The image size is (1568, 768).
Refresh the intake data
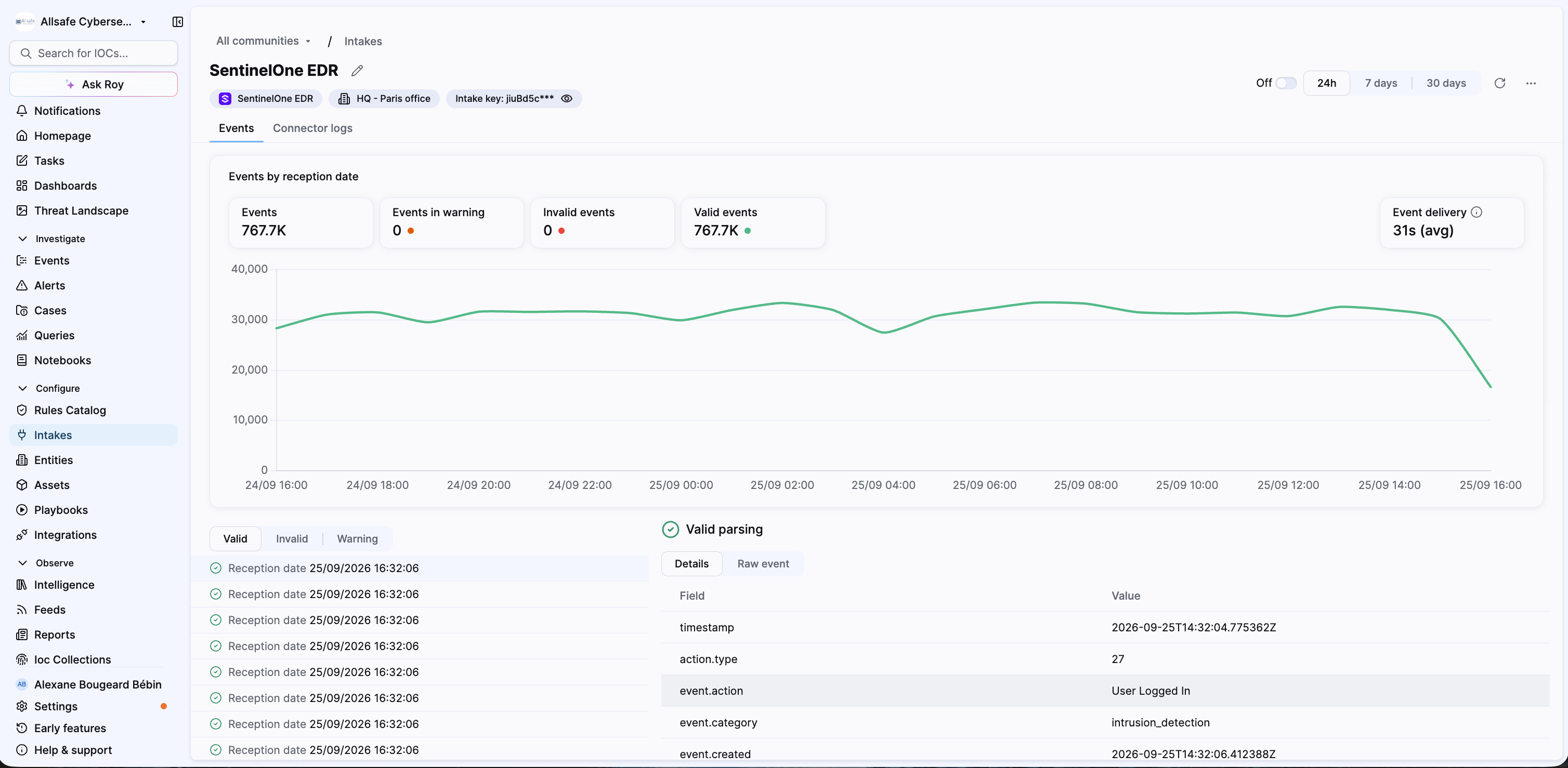tap(1500, 83)
